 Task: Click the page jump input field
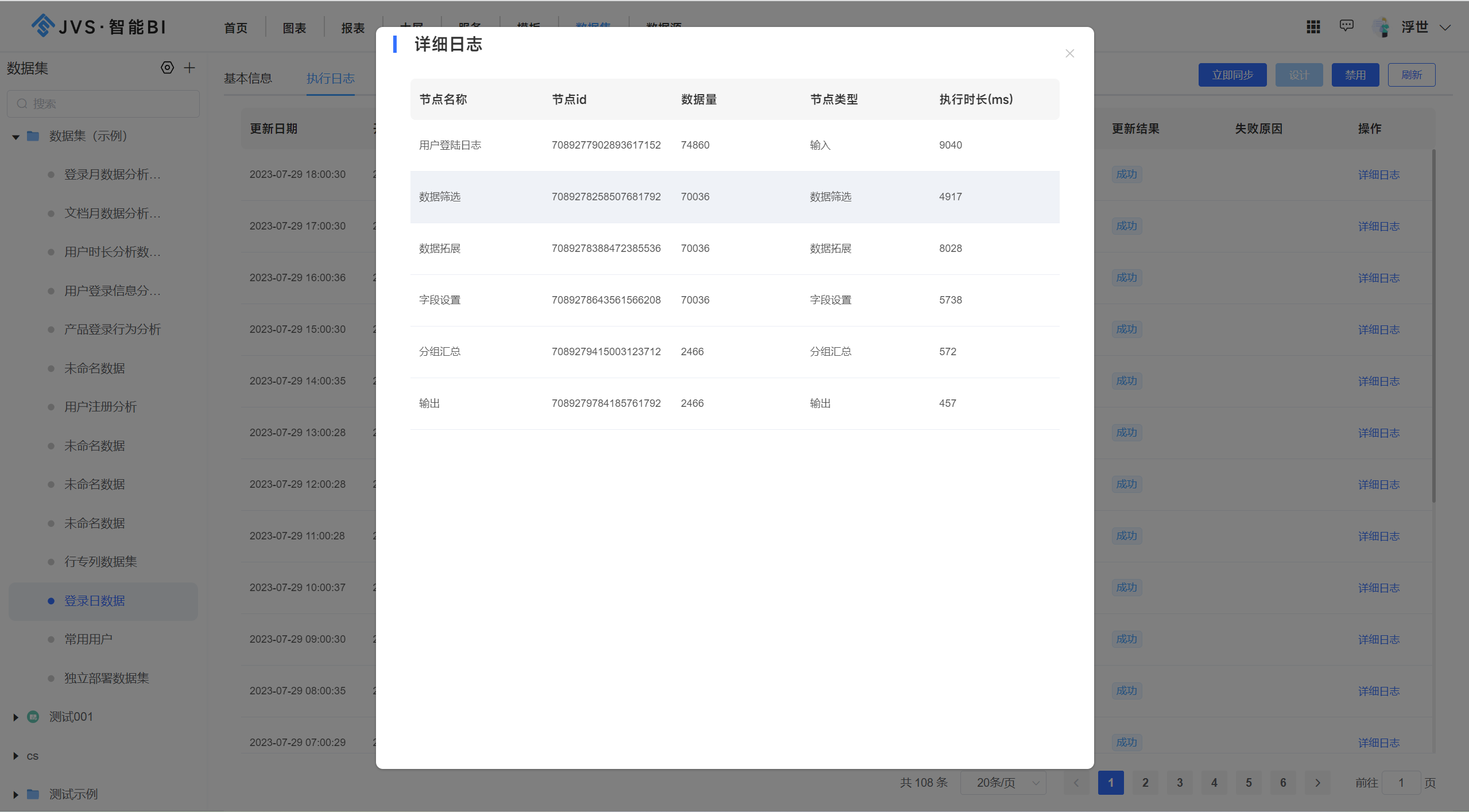1401,782
